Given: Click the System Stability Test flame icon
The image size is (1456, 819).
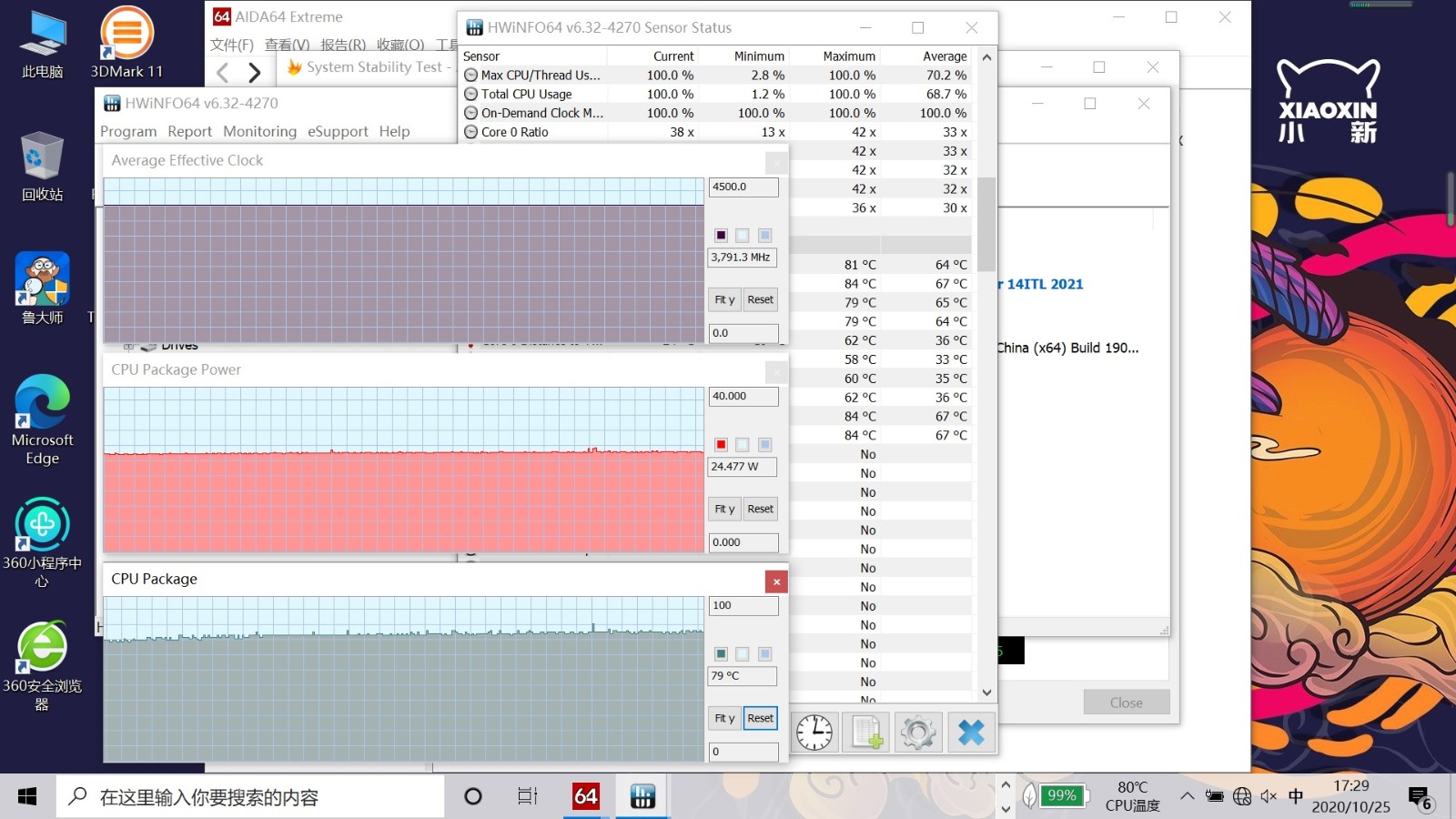Looking at the screenshot, I should (294, 67).
